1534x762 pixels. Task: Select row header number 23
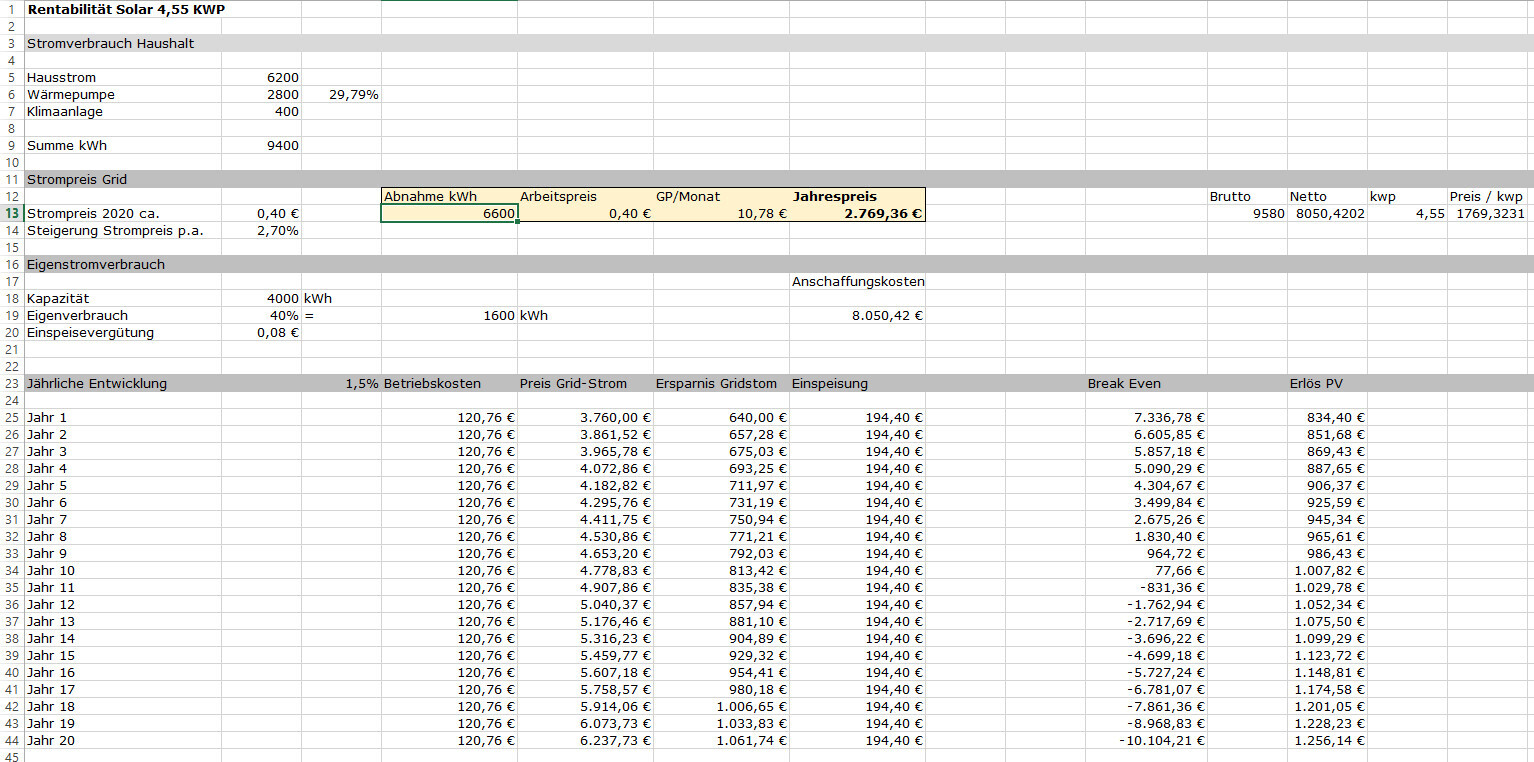12,384
